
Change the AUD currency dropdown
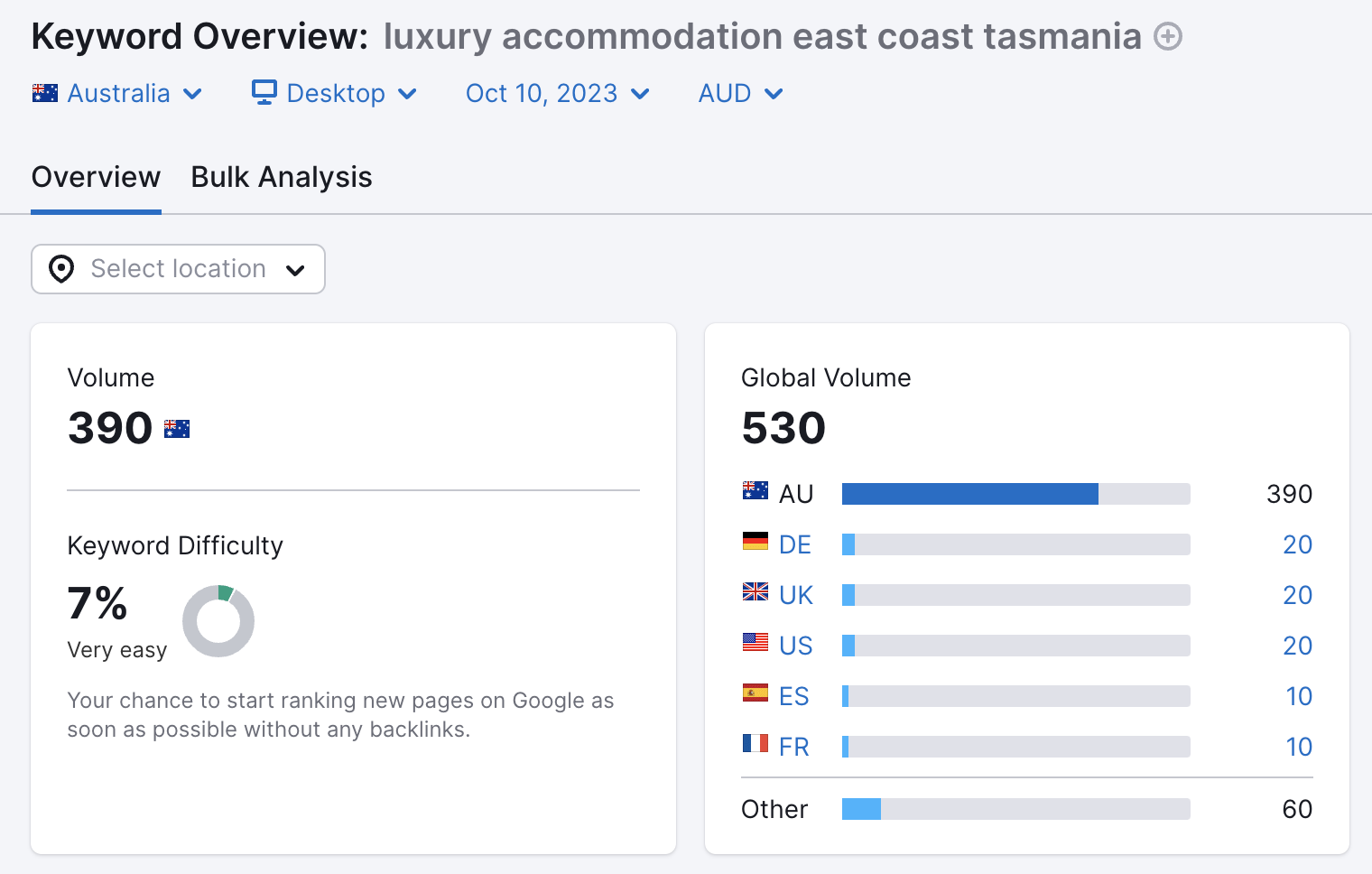point(740,93)
